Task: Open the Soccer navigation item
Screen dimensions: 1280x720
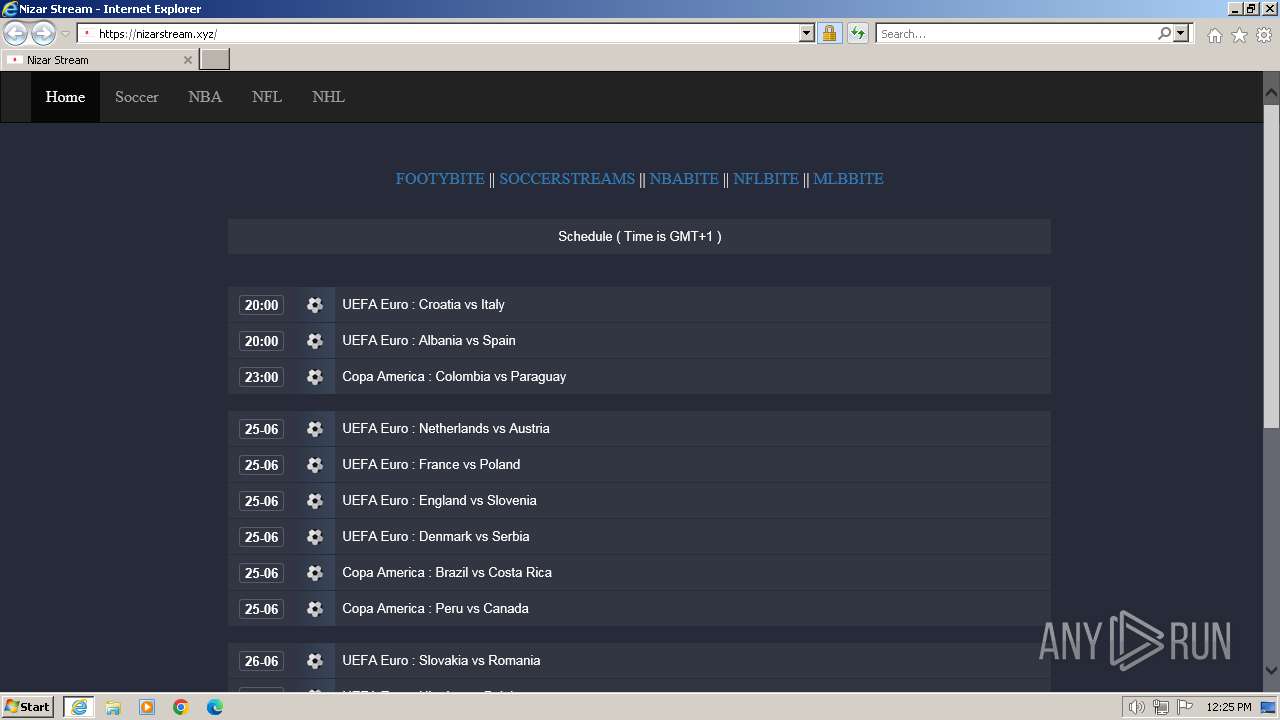Action: coord(137,97)
